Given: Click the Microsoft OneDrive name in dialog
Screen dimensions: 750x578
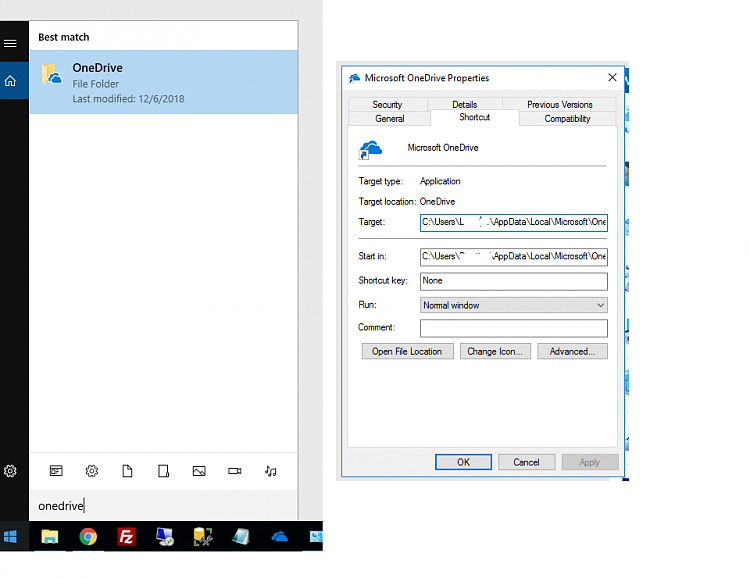Looking at the screenshot, I should click(x=443, y=148).
